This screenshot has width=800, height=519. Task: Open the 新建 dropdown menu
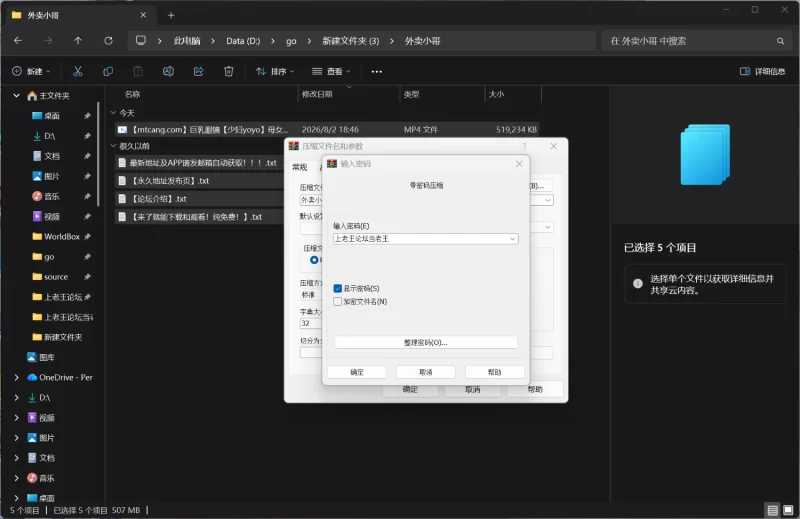pyautogui.click(x=31, y=71)
